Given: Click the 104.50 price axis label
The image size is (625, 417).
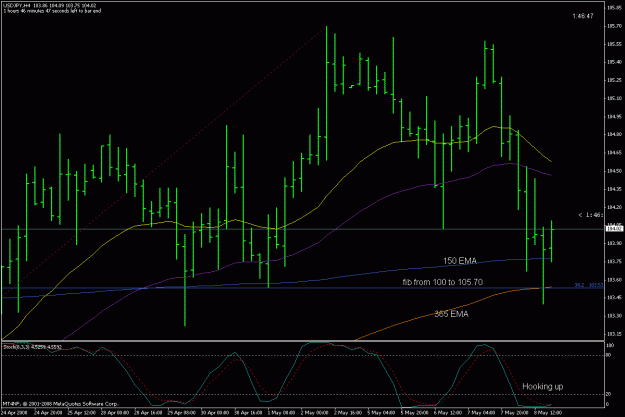Looking at the screenshot, I should click(x=614, y=171).
